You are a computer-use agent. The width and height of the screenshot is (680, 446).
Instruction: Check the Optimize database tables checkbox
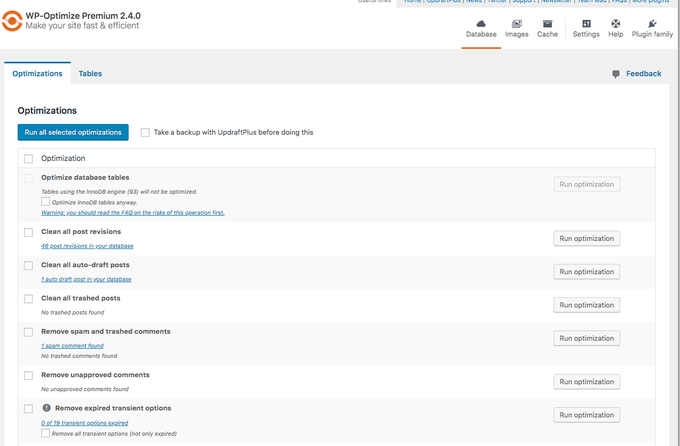pos(29,178)
